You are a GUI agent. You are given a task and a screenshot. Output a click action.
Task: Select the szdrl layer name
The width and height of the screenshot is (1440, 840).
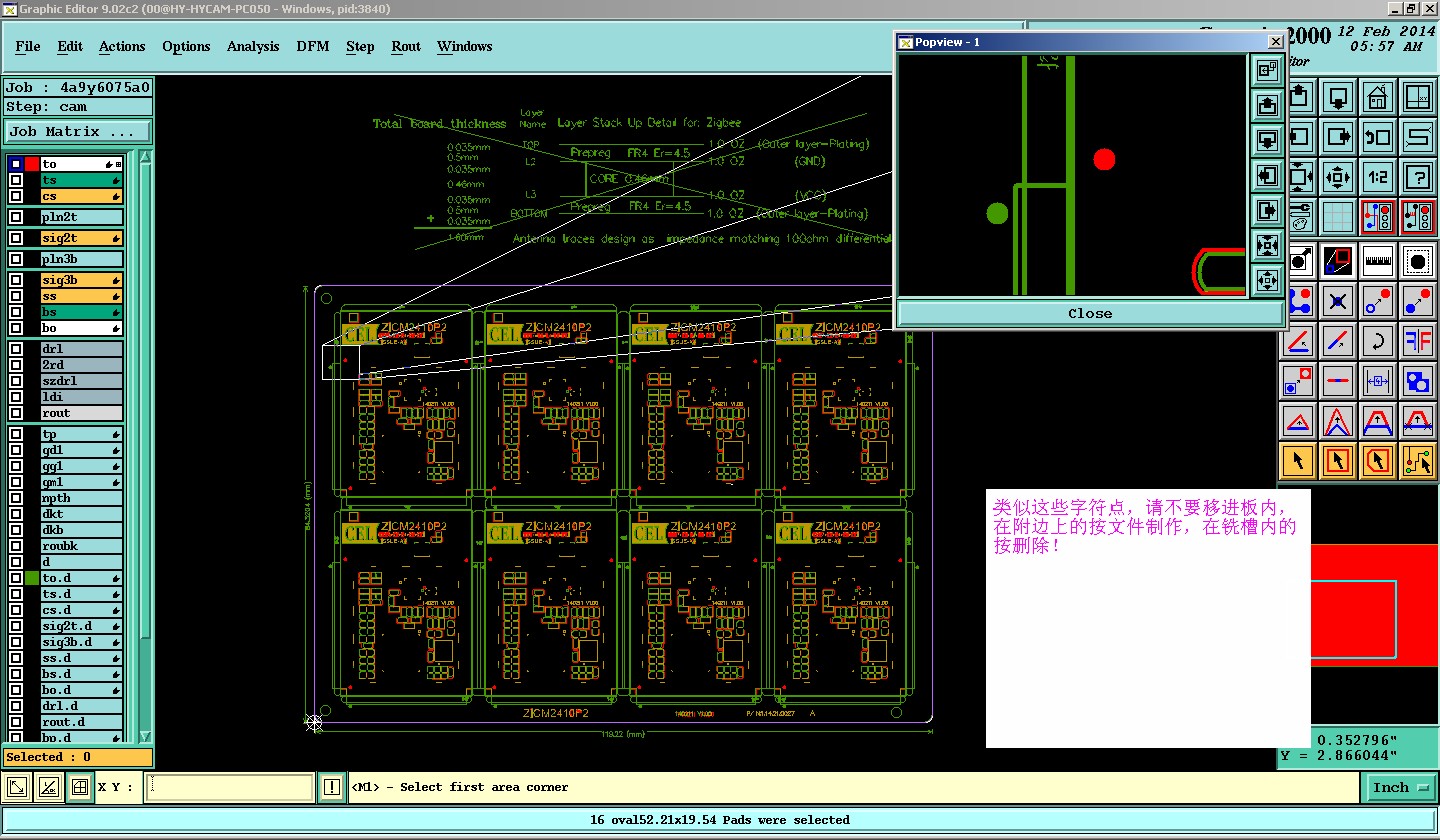tap(82, 381)
